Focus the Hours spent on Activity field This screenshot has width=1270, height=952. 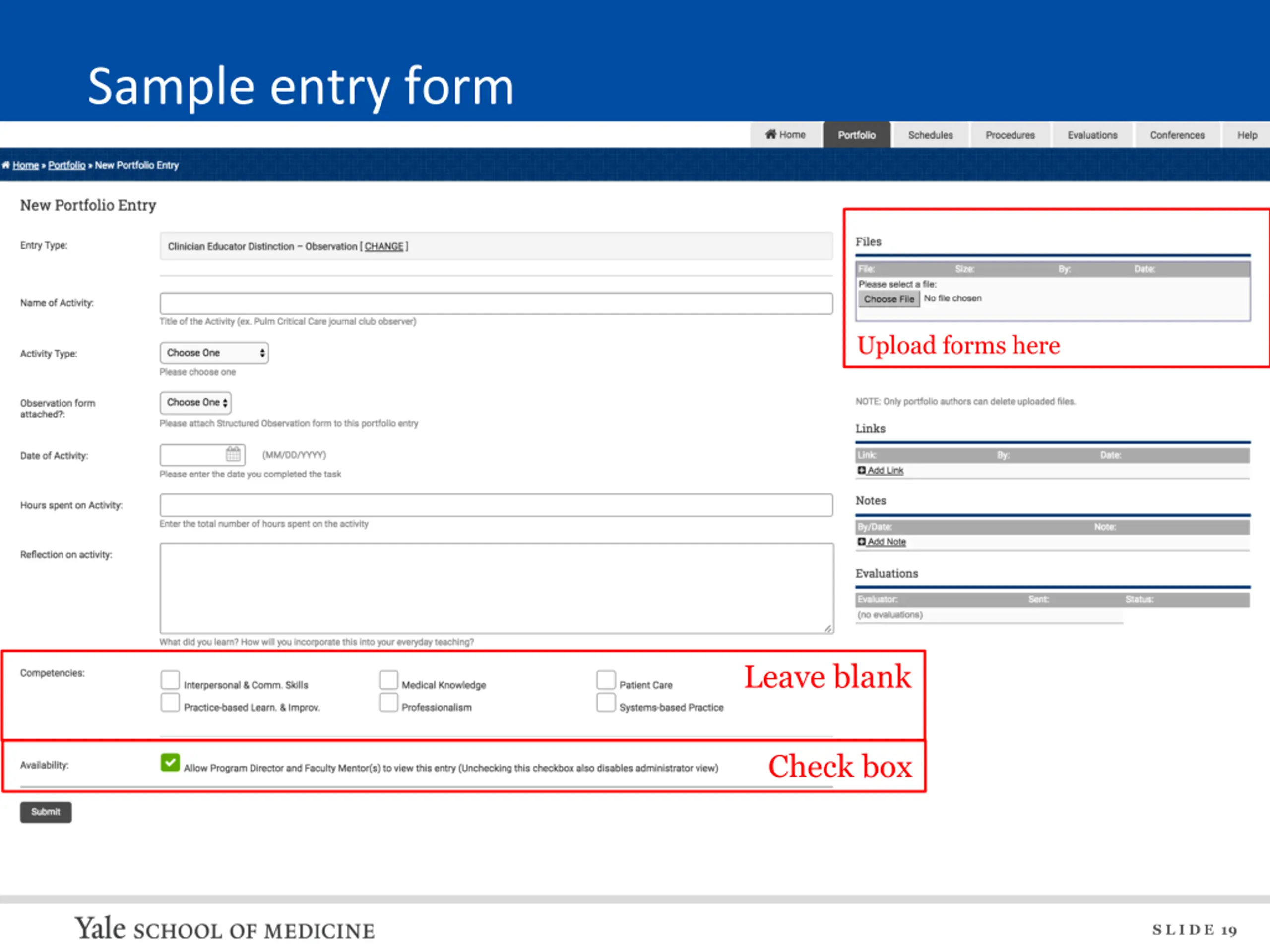[497, 505]
